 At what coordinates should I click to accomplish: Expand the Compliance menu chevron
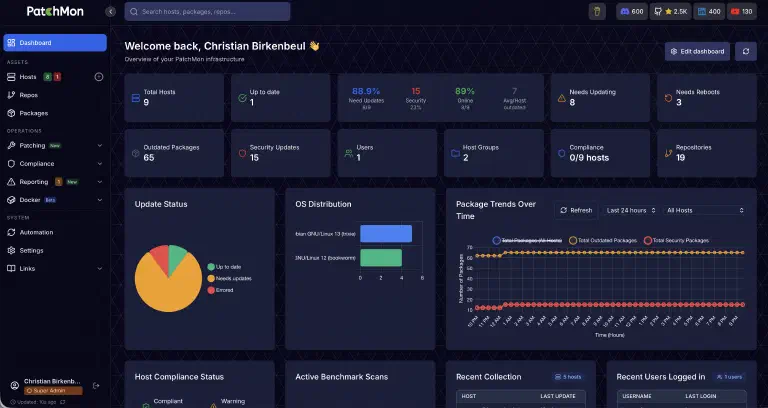99,164
